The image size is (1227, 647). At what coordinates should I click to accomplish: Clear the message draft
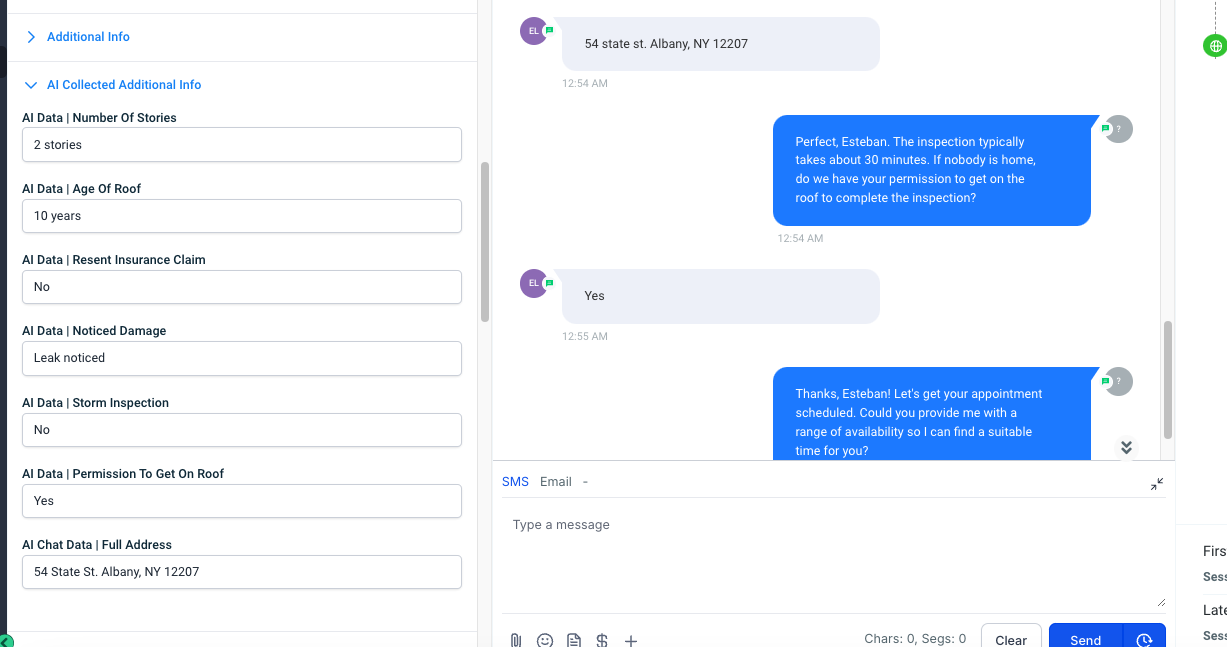[x=1011, y=638]
